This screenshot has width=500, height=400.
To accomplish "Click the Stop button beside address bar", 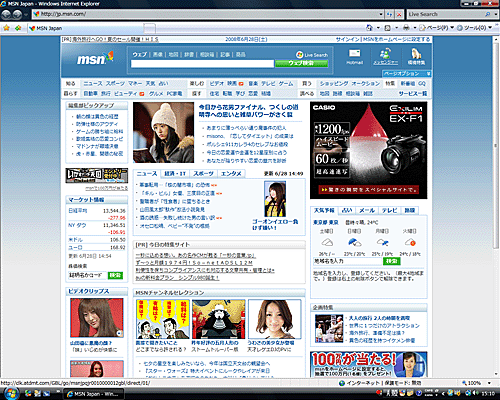I will (x=399, y=14).
